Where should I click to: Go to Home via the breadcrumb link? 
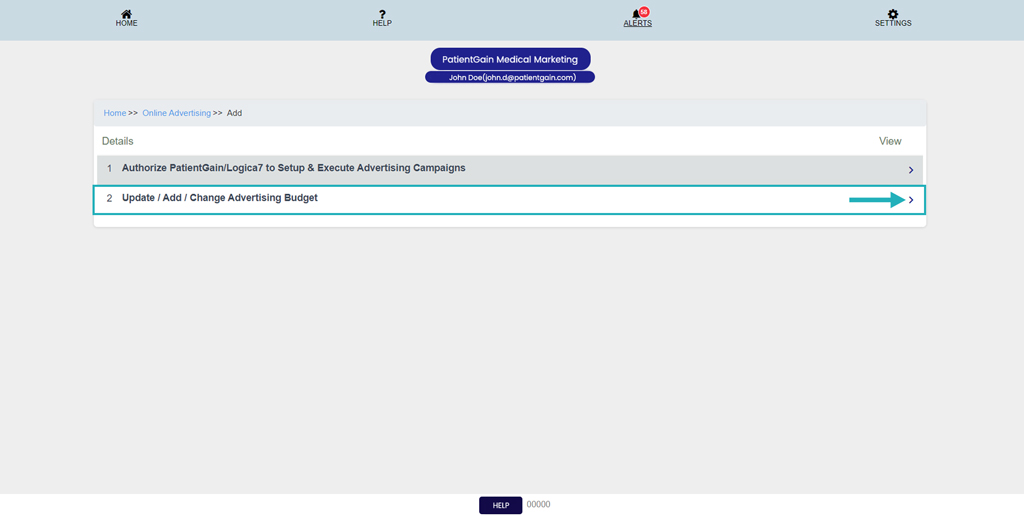coord(115,113)
